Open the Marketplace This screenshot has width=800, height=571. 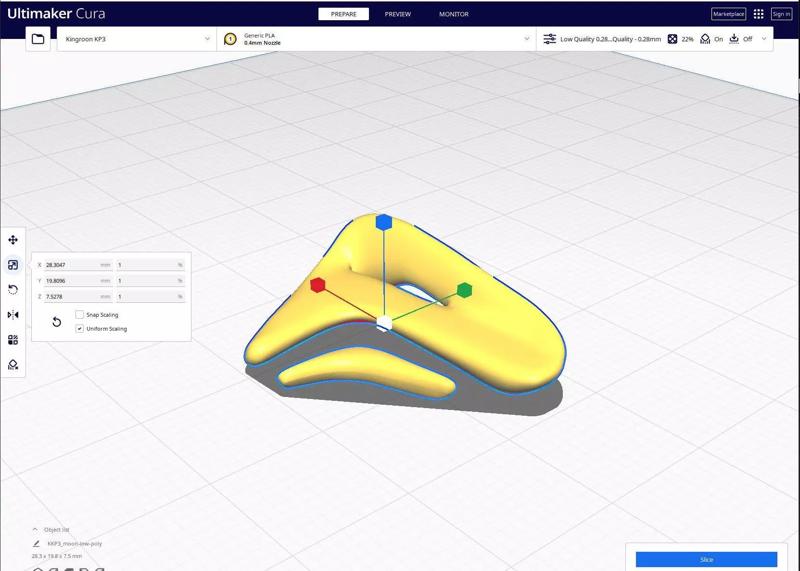click(729, 14)
